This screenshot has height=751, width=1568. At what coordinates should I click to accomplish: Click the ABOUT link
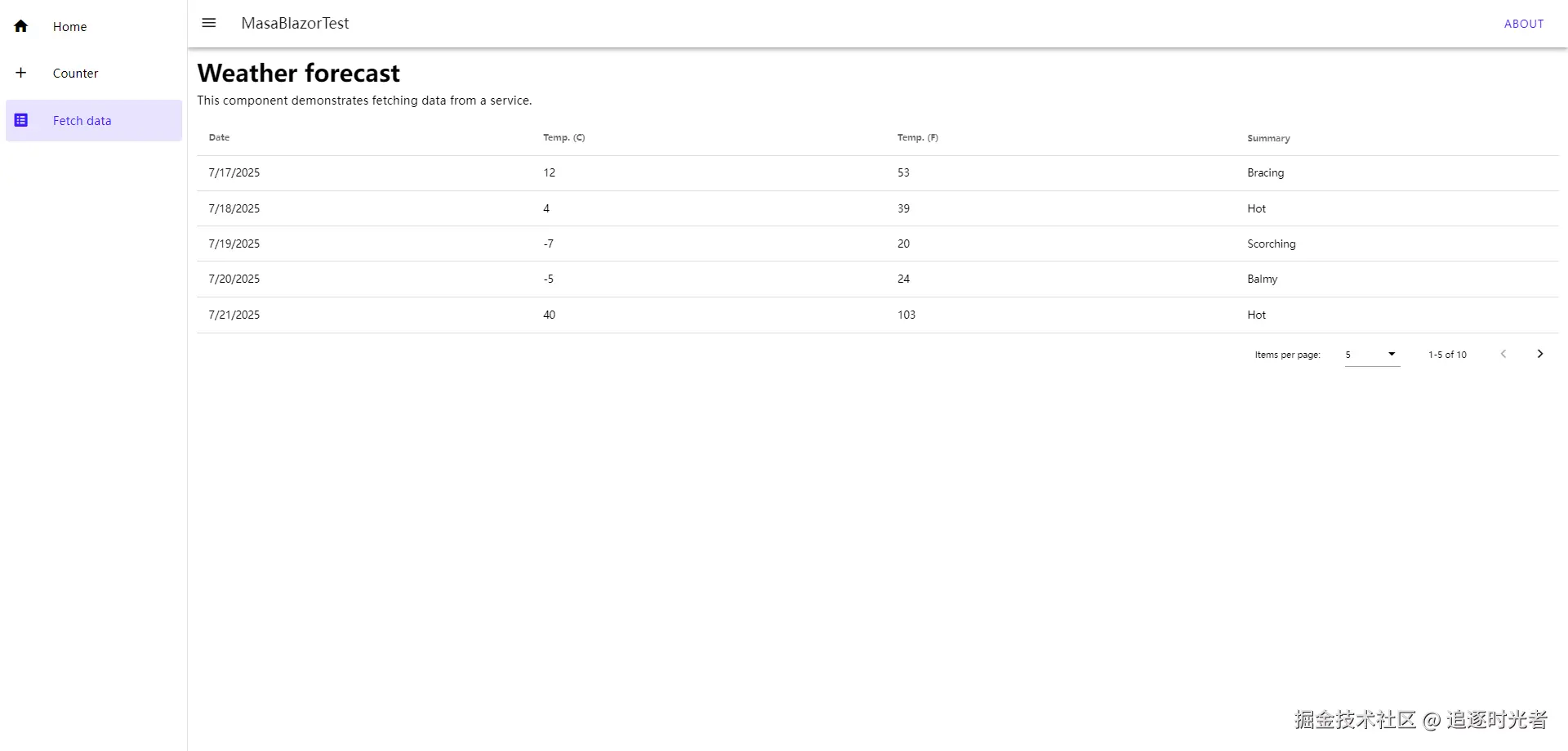click(x=1523, y=24)
